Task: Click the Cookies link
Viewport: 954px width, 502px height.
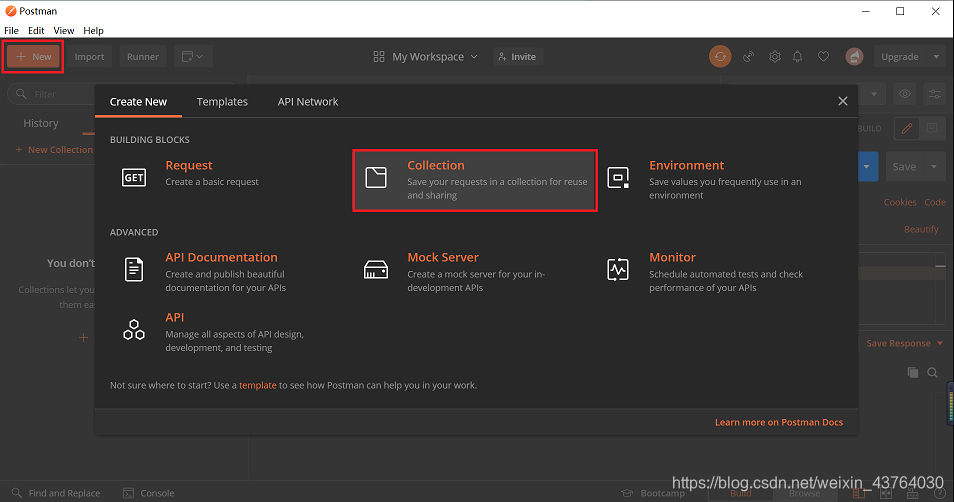Action: click(x=900, y=202)
